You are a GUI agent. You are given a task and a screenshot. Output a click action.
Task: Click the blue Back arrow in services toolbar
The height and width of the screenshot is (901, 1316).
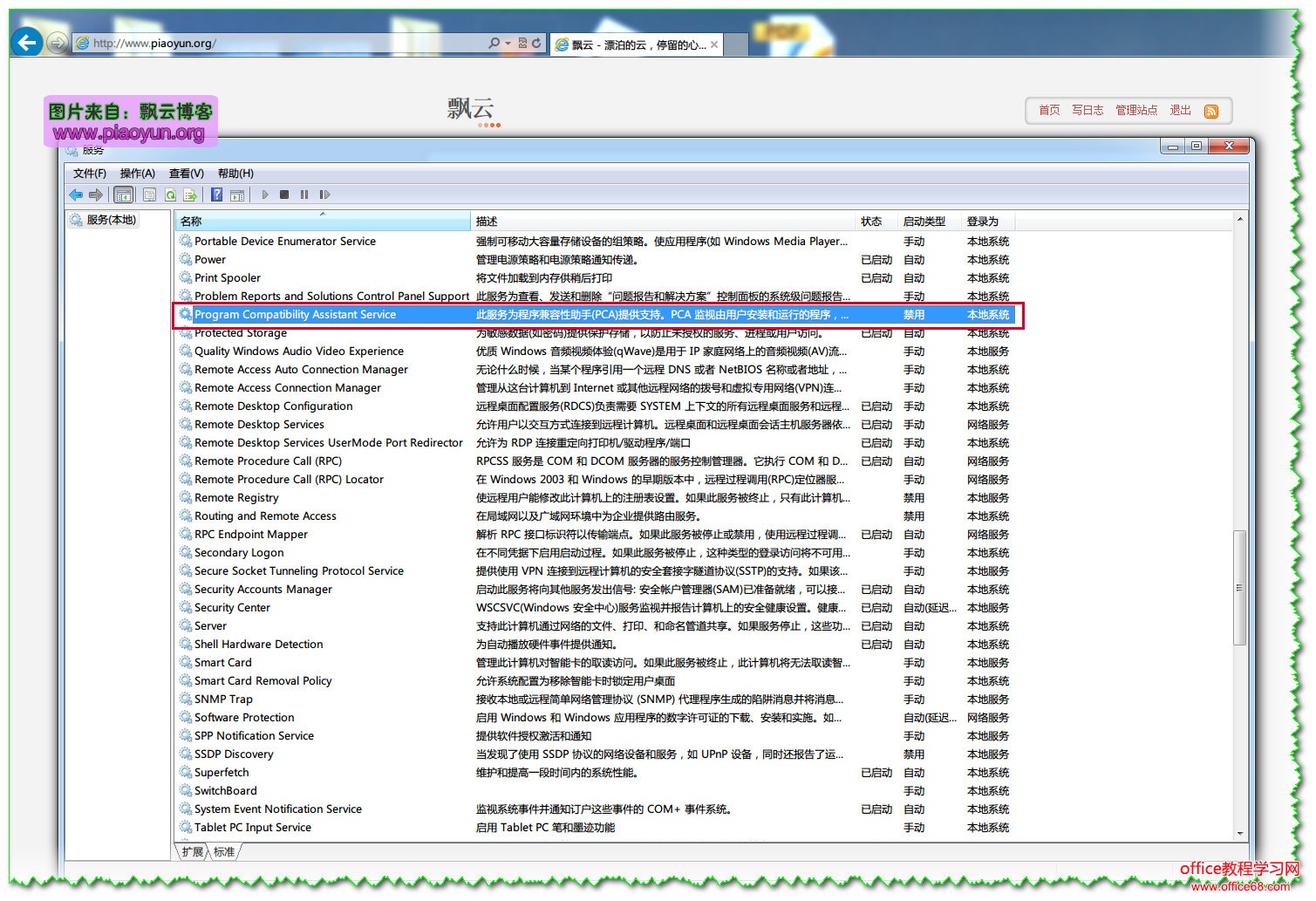point(76,195)
